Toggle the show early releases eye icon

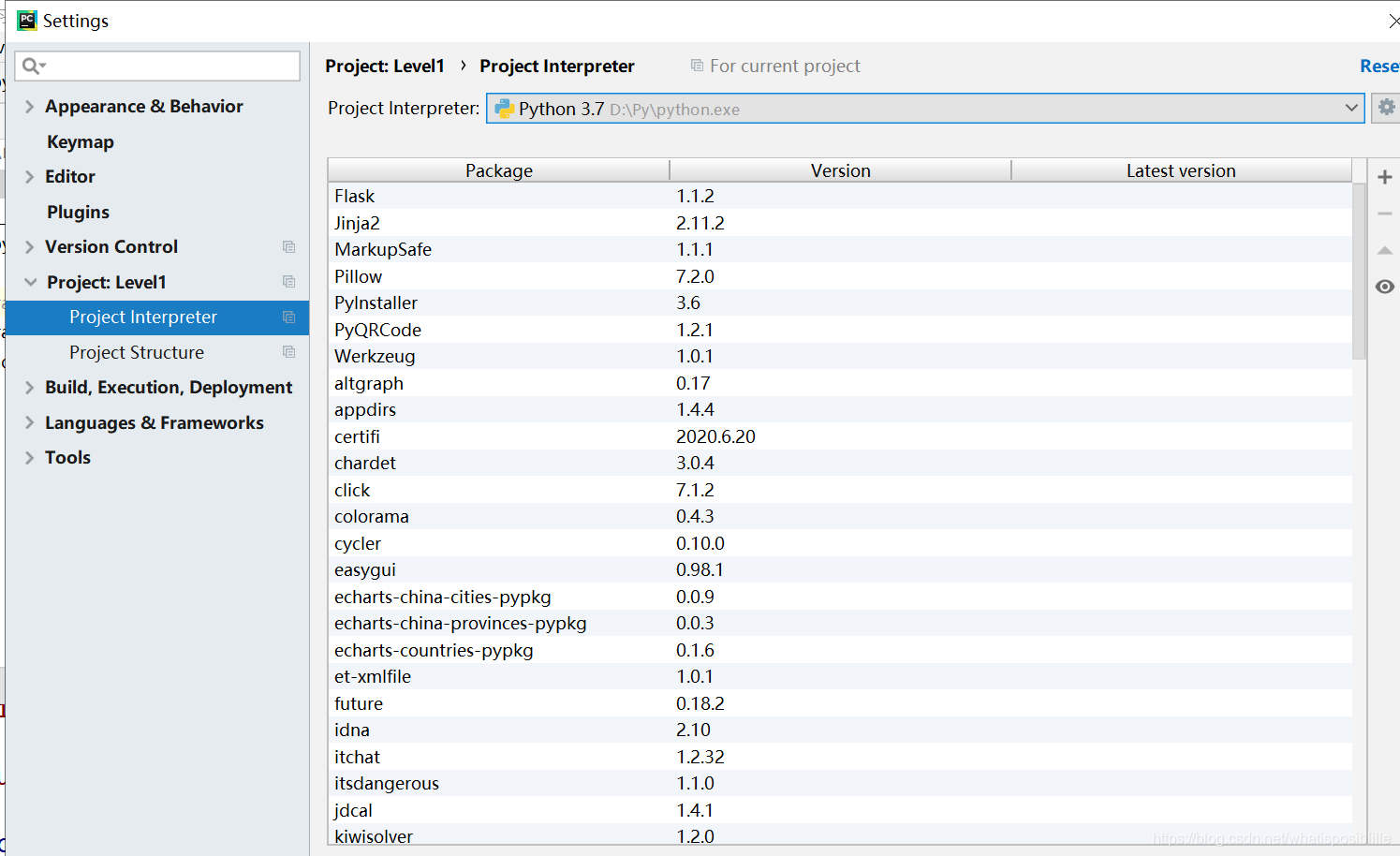1385,287
